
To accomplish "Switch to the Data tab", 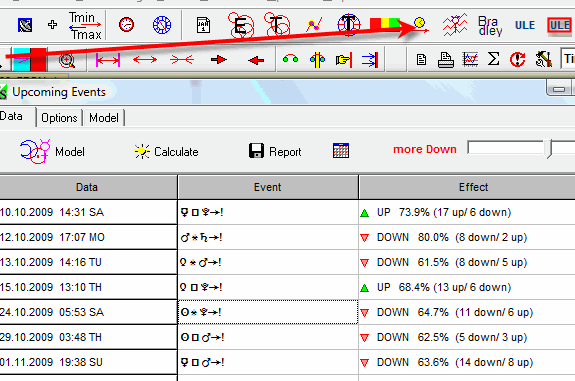I will click(x=11, y=116).
